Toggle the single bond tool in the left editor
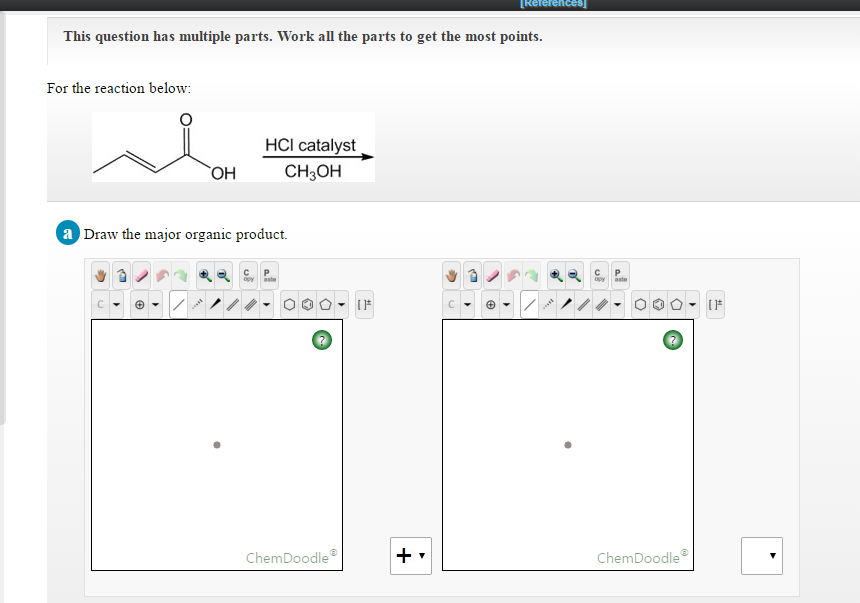Image resolution: width=860 pixels, height=603 pixels. pyautogui.click(x=178, y=304)
